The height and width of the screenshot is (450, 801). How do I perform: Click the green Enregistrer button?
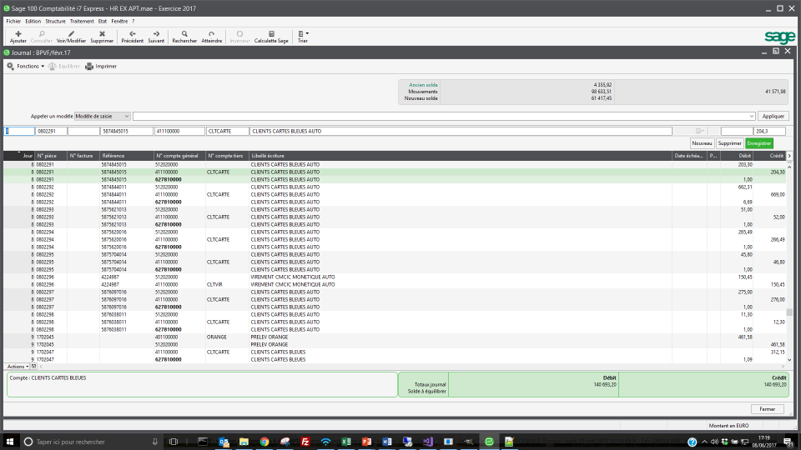pos(759,144)
